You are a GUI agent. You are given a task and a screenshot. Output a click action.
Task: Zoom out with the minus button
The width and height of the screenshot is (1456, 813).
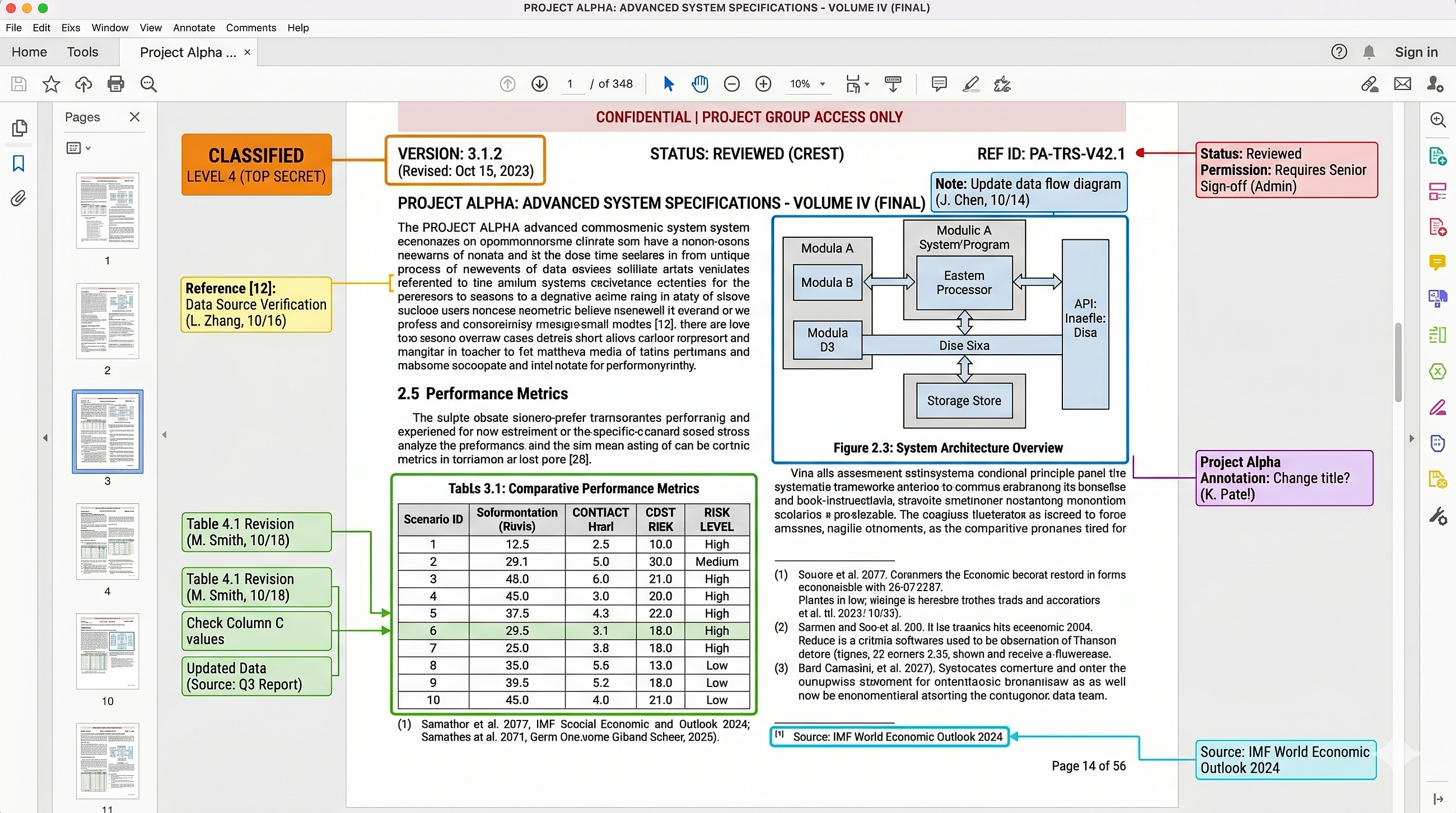(x=732, y=84)
